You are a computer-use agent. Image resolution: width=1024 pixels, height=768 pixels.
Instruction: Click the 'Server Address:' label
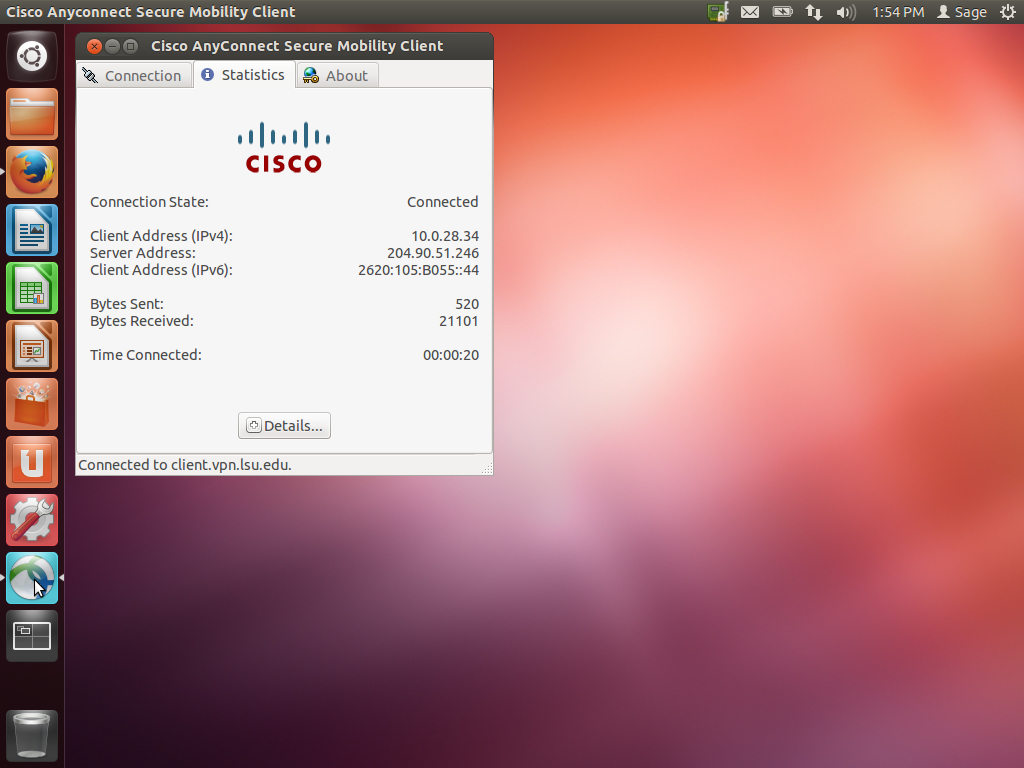pos(143,253)
